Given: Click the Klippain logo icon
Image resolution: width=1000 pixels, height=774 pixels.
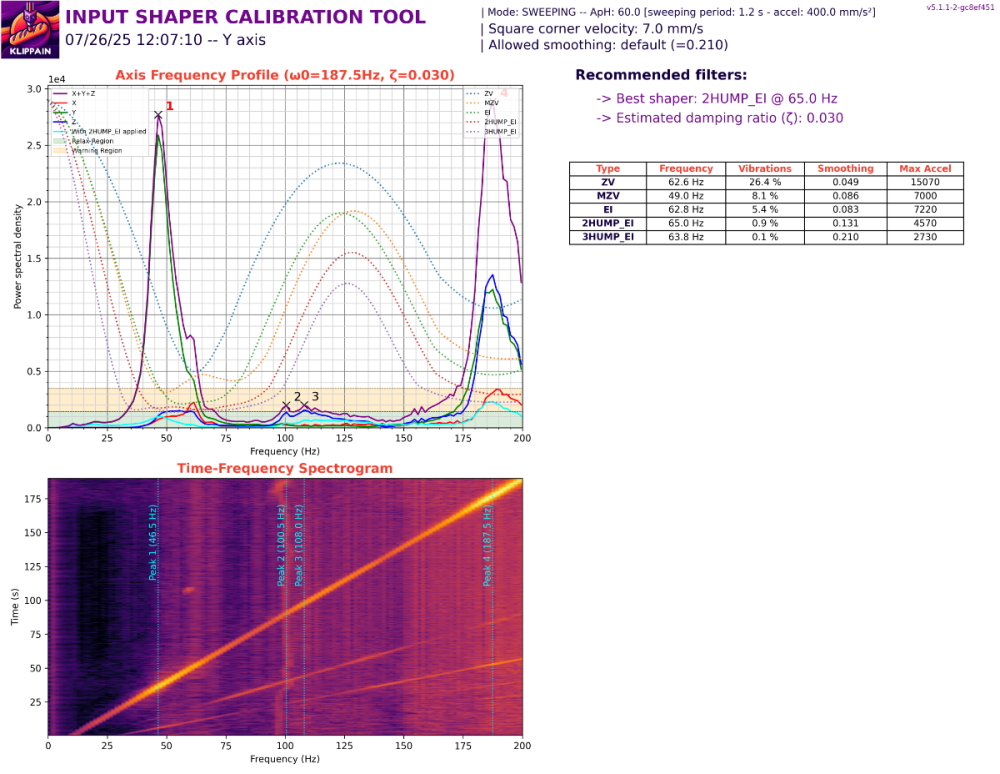Looking at the screenshot, I should pyautogui.click(x=30, y=29).
